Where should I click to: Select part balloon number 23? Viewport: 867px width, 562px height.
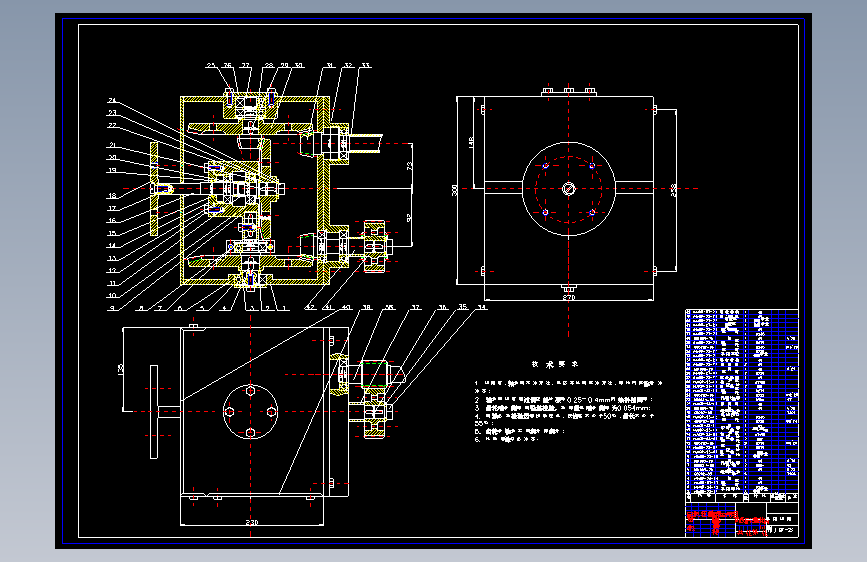pos(112,113)
